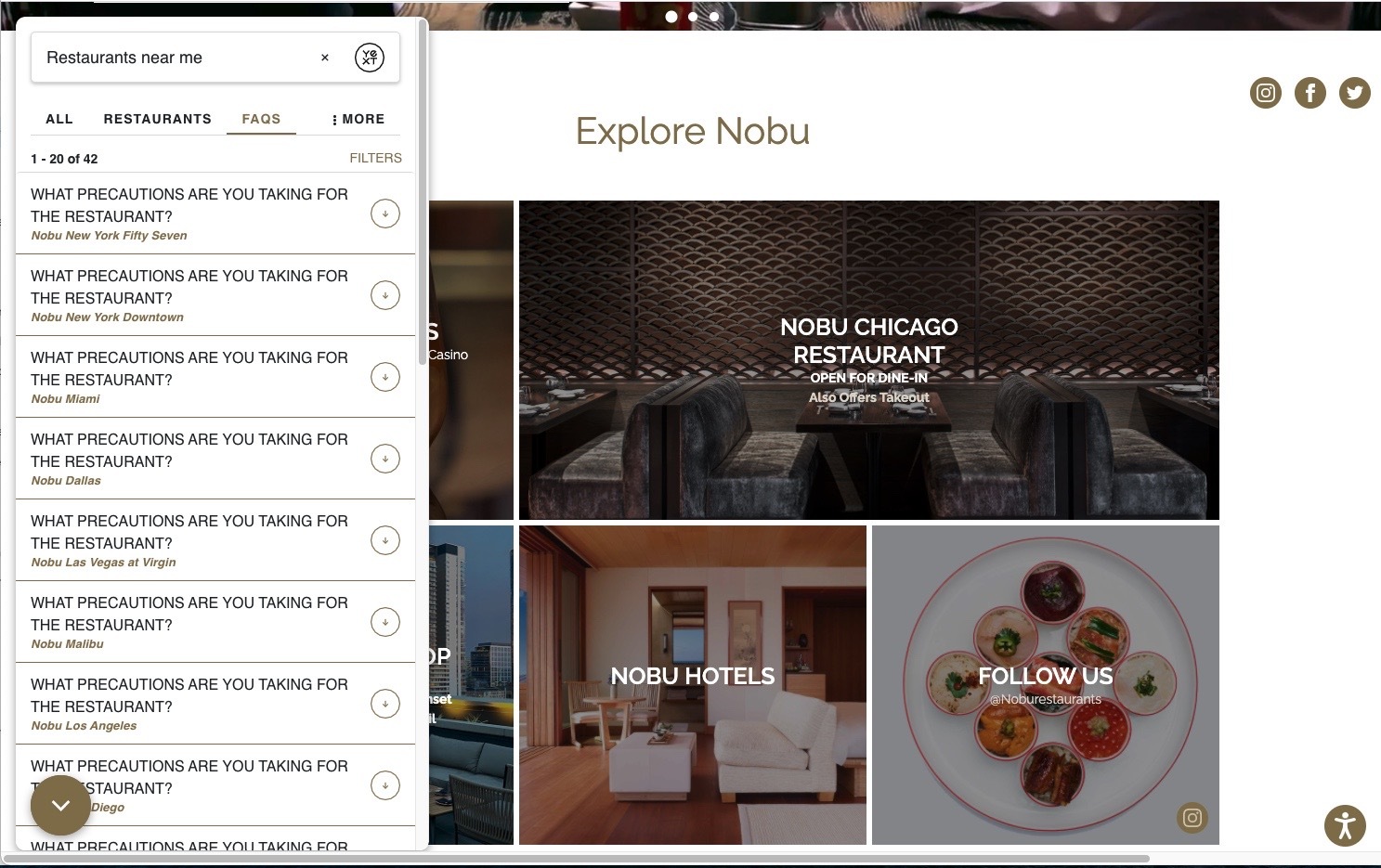Viewport: 1381px width, 868px height.
Task: Open the Nobu Chicago Restaurant tile
Action: 869,360
